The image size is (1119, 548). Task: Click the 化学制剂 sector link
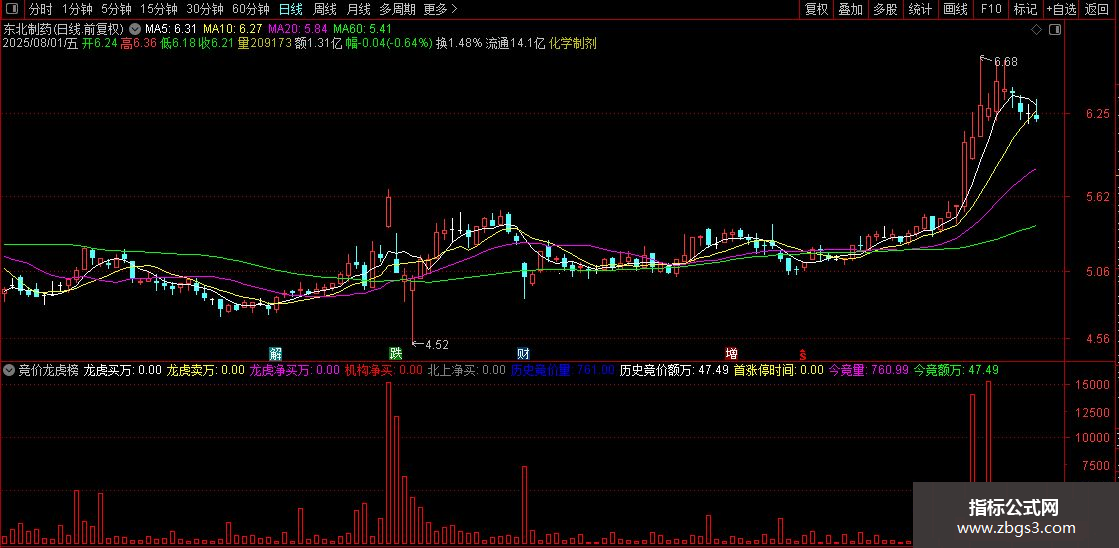coord(573,43)
